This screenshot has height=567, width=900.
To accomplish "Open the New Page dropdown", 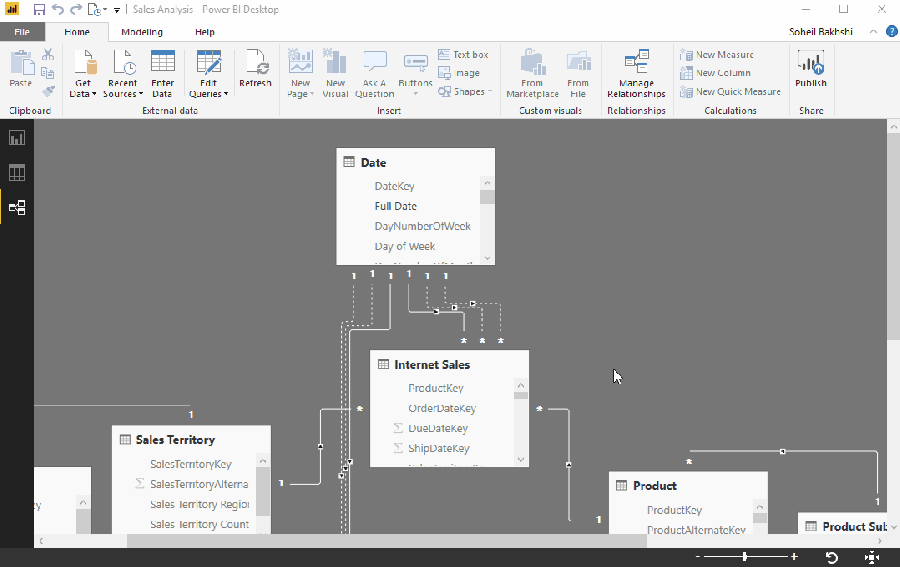I will pos(300,73).
